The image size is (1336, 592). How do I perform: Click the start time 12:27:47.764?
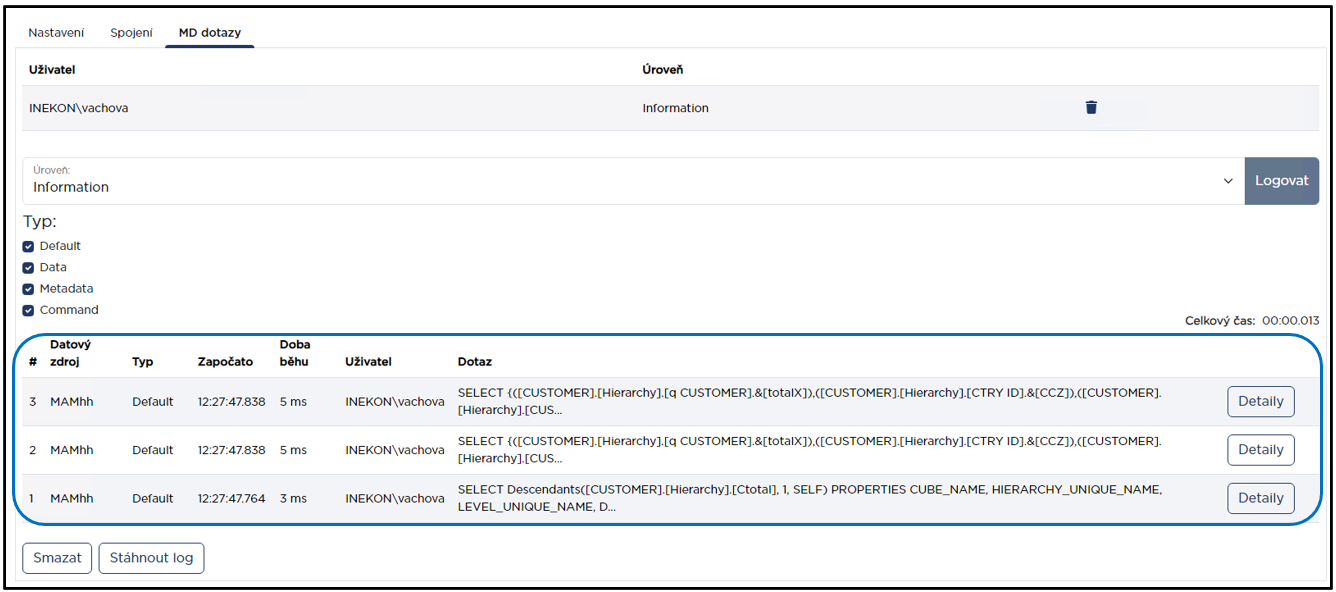tap(232, 498)
